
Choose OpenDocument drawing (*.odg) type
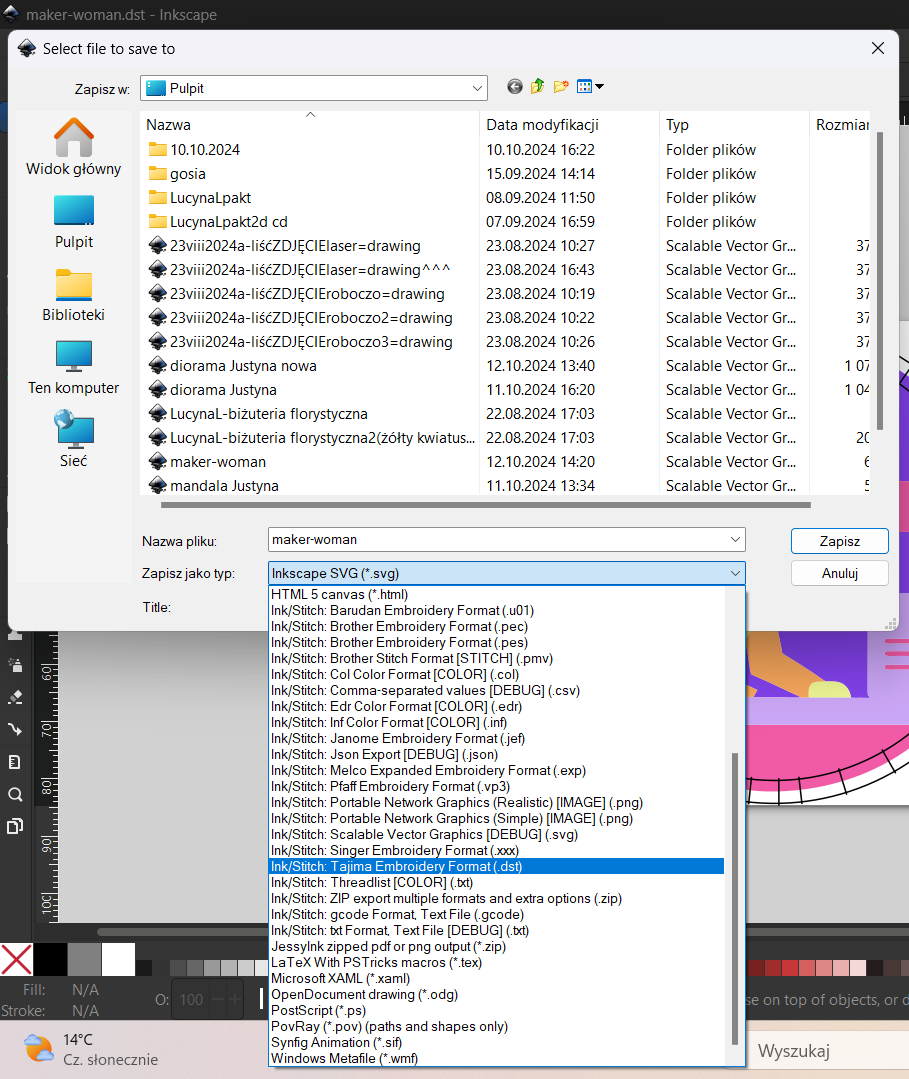point(496,994)
